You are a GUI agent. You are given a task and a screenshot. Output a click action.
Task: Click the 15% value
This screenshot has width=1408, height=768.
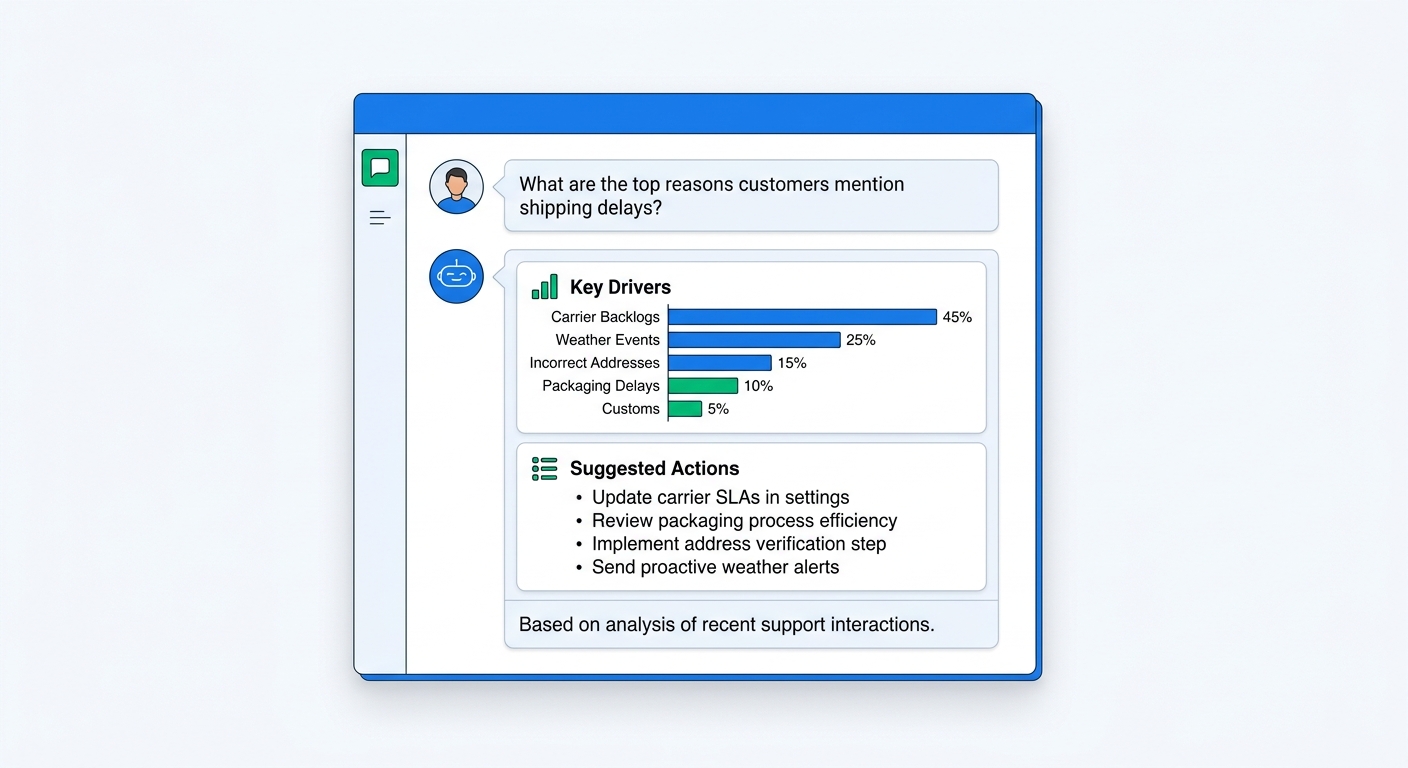tap(792, 363)
